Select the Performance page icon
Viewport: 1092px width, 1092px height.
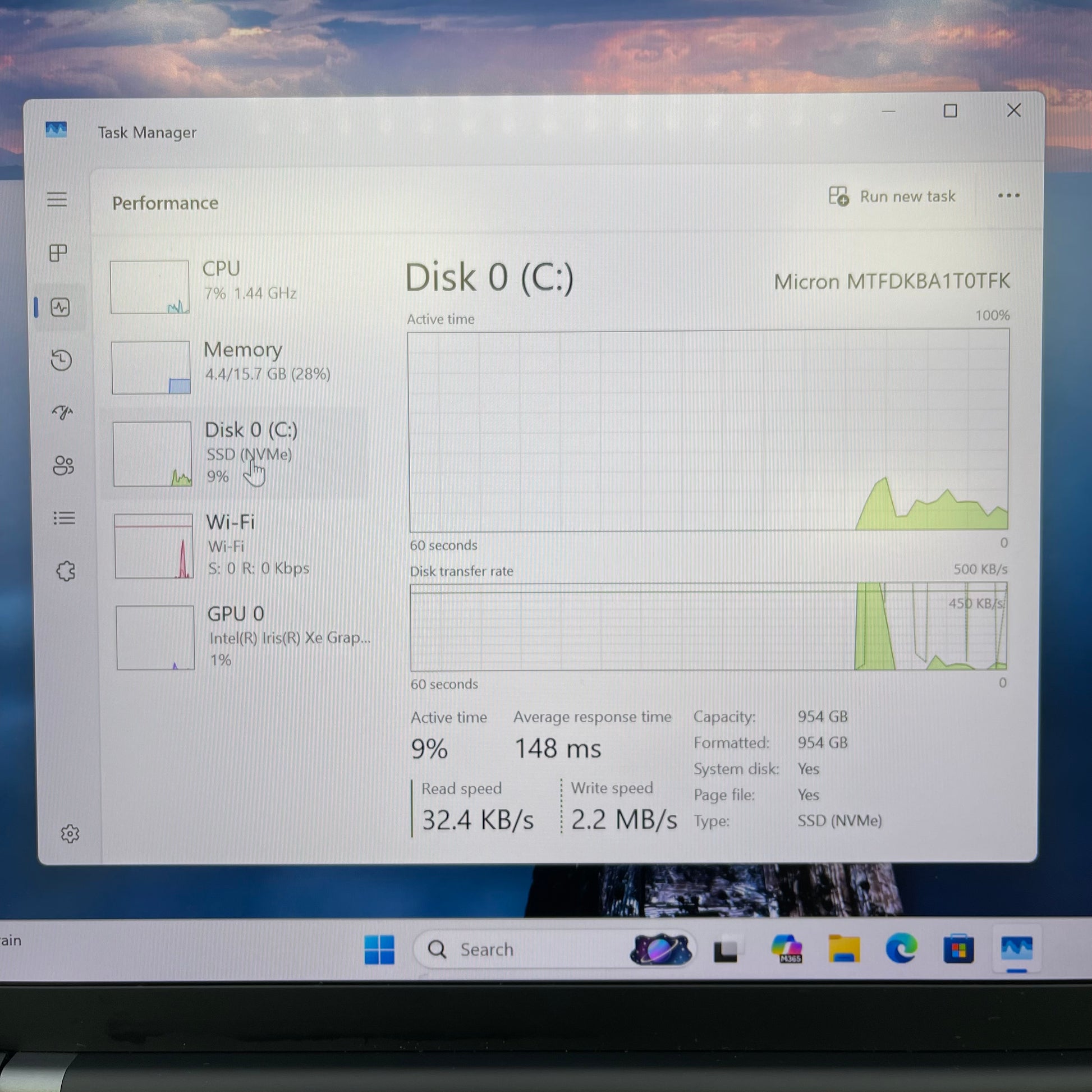pyautogui.click(x=61, y=308)
